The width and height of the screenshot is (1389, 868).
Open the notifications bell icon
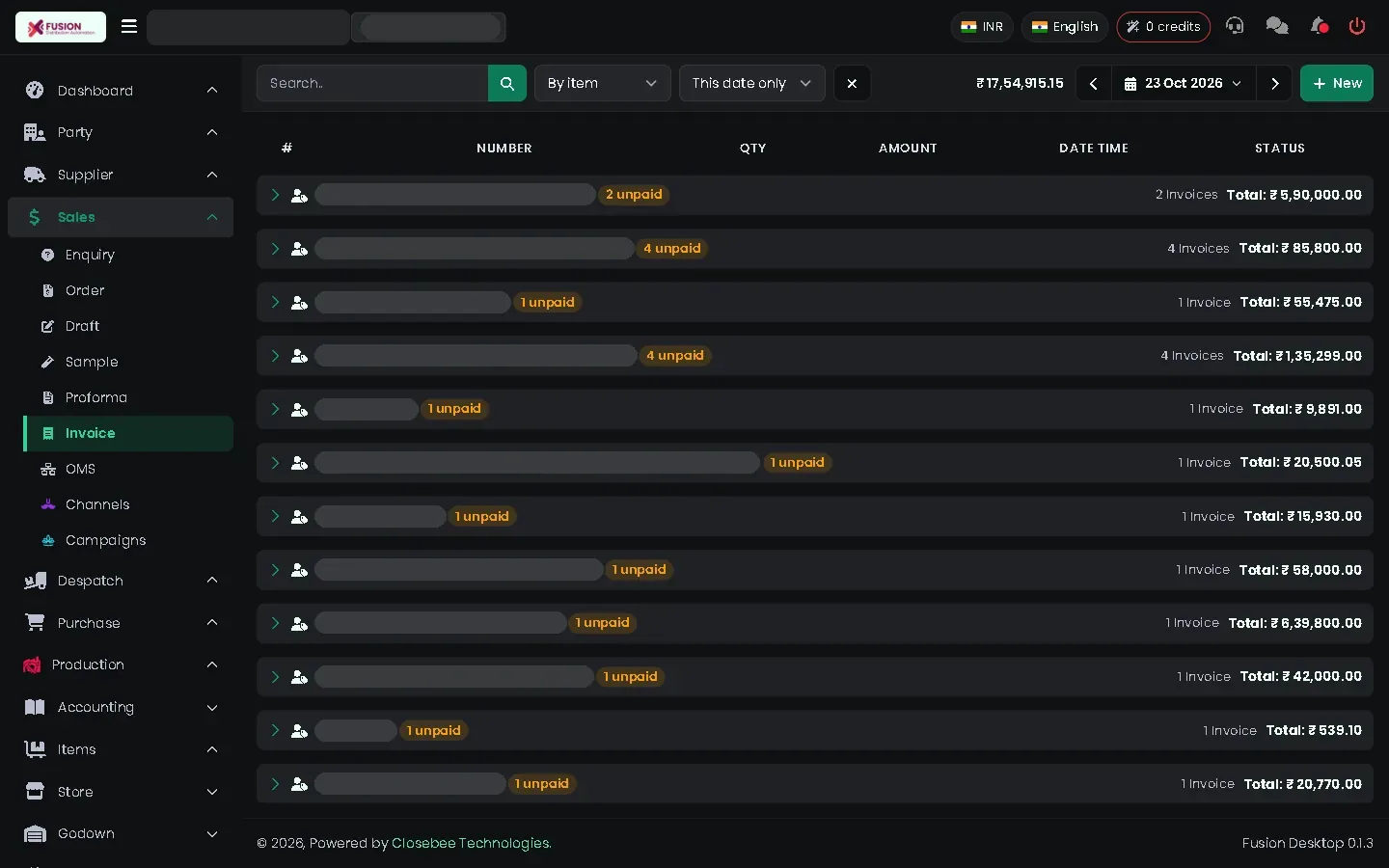point(1319,26)
